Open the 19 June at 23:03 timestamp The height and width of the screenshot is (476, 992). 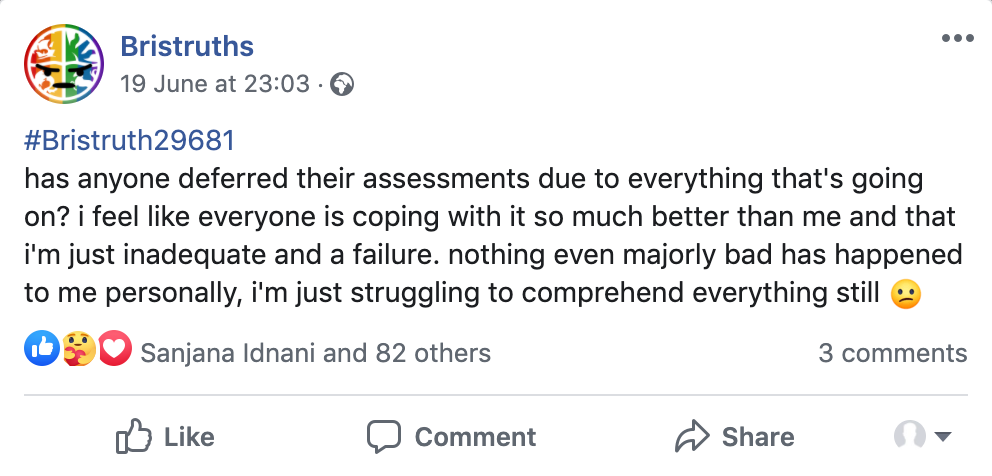click(x=214, y=85)
